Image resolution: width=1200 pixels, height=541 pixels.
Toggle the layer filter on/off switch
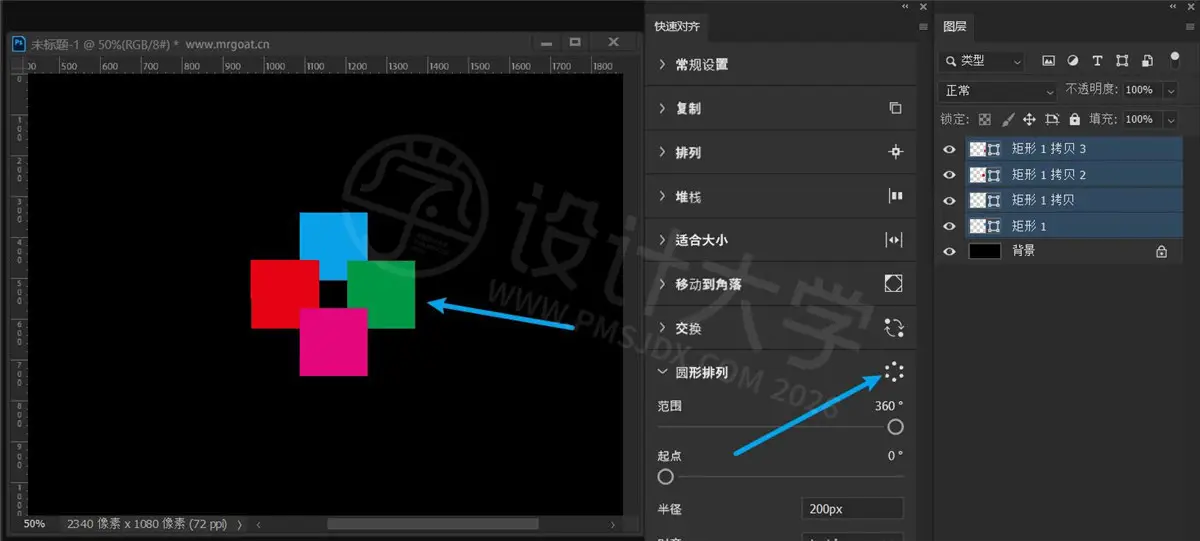1174,59
